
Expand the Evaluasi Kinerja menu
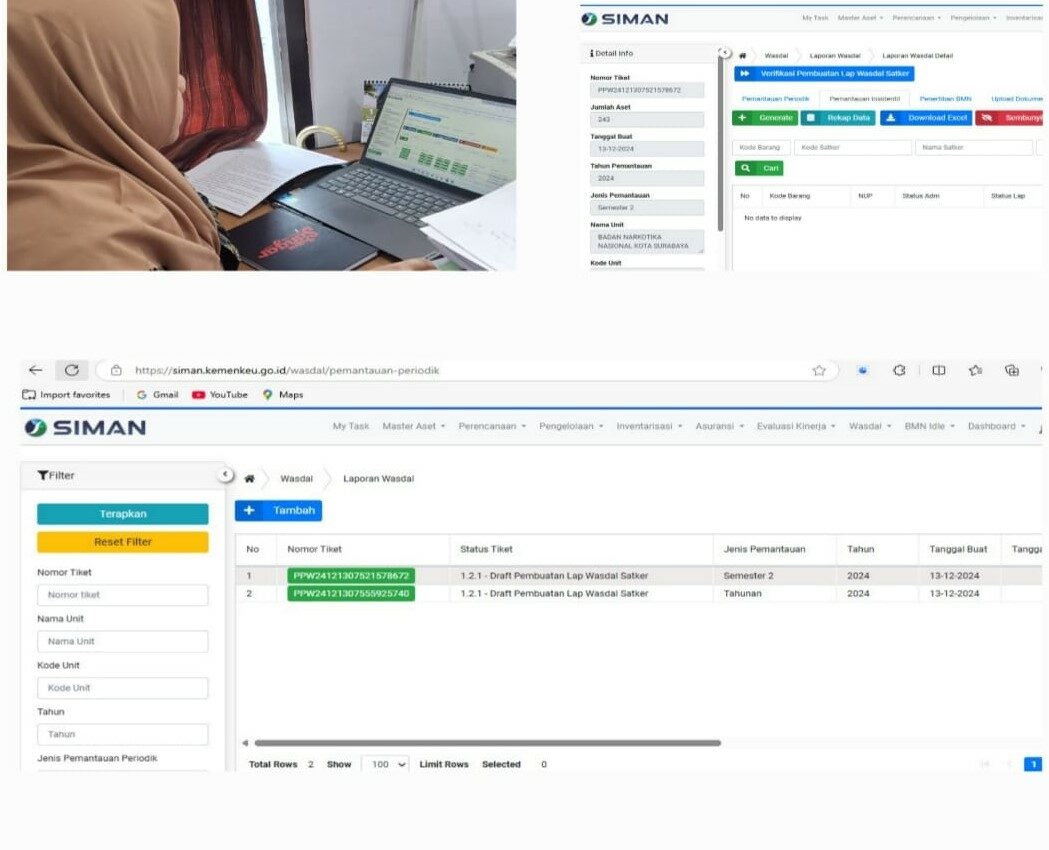(x=796, y=426)
